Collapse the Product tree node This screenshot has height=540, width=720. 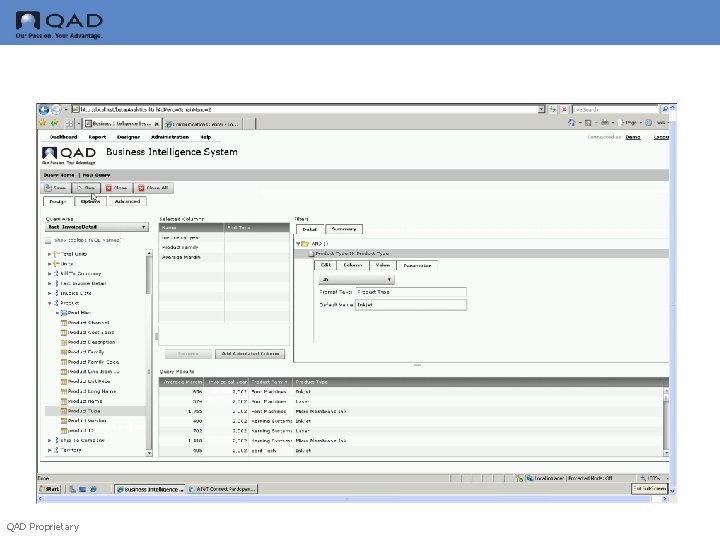point(49,303)
